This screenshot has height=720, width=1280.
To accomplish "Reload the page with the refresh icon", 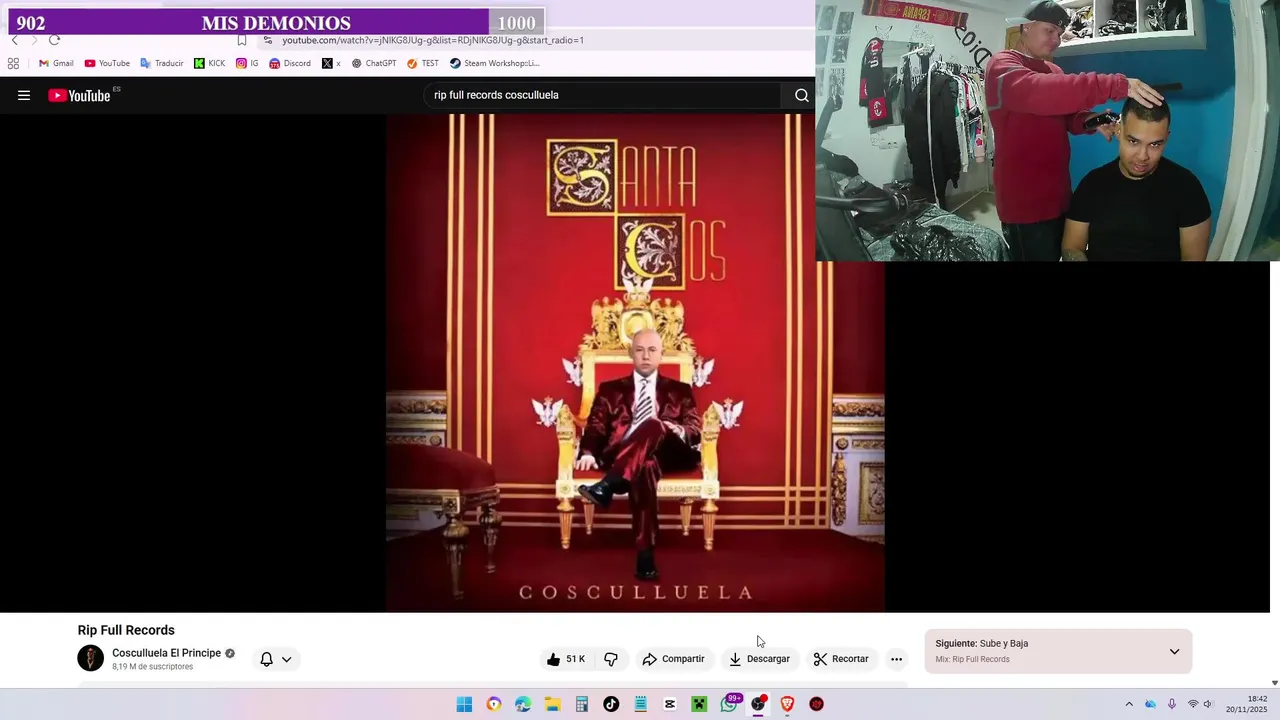I will pos(54,40).
